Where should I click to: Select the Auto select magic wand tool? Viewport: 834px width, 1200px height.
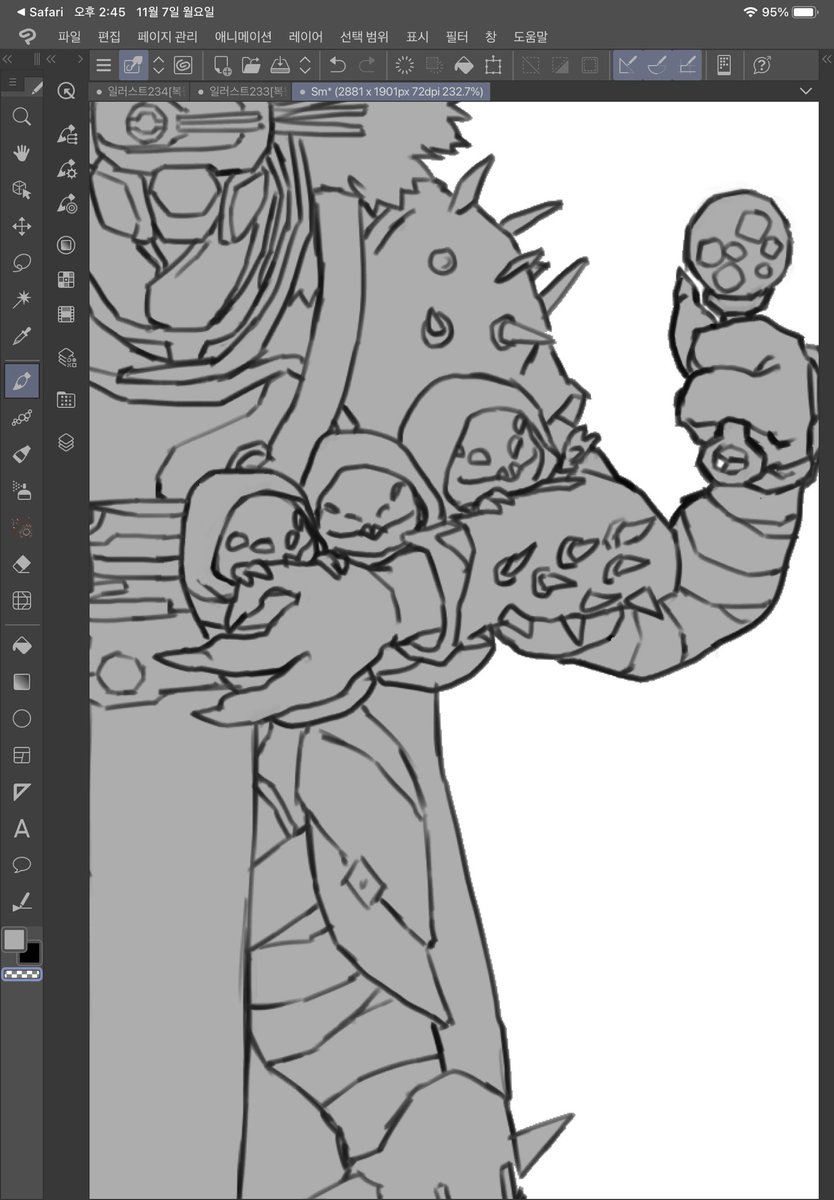(x=21, y=300)
